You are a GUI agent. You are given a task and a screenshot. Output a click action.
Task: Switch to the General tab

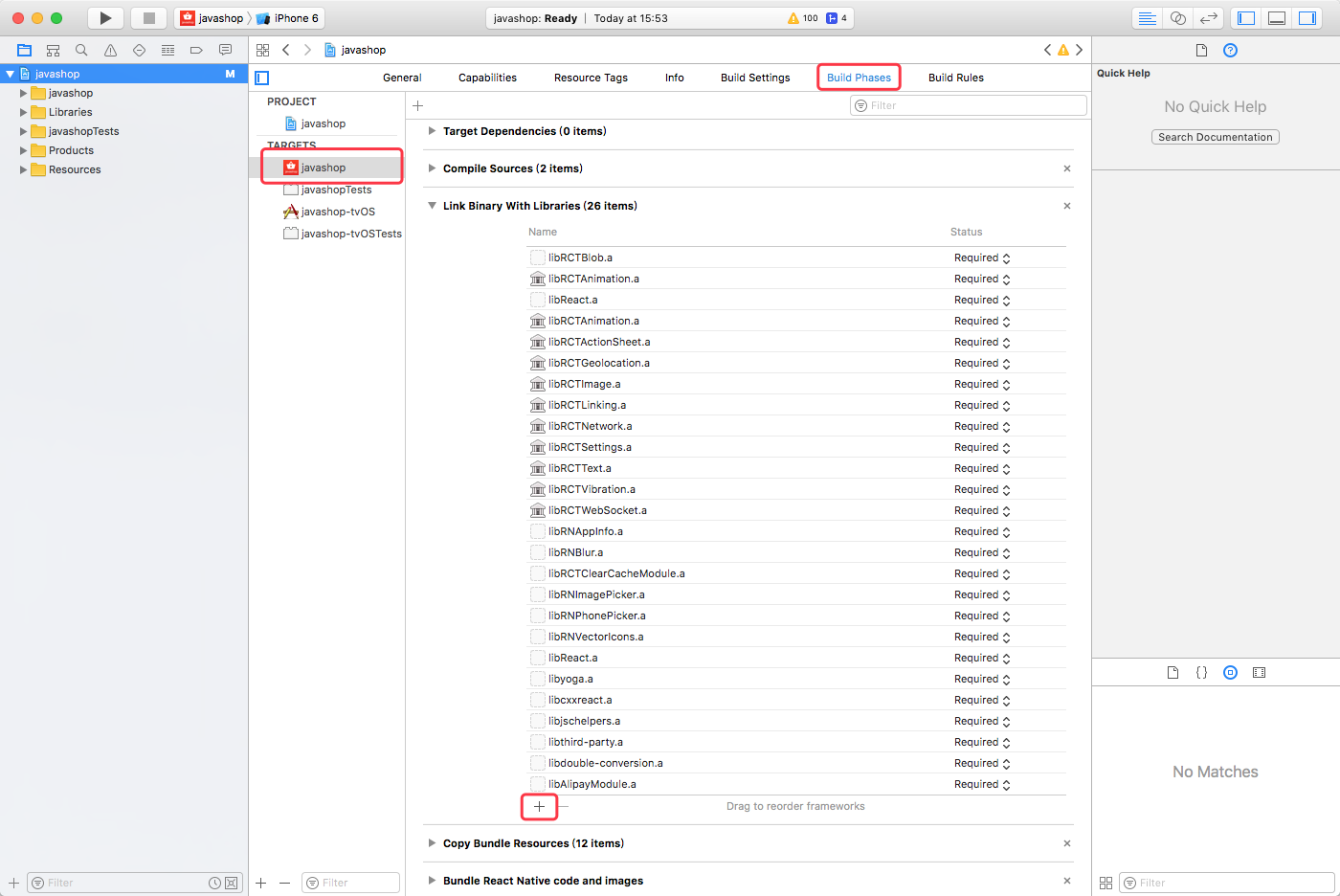[x=402, y=78]
